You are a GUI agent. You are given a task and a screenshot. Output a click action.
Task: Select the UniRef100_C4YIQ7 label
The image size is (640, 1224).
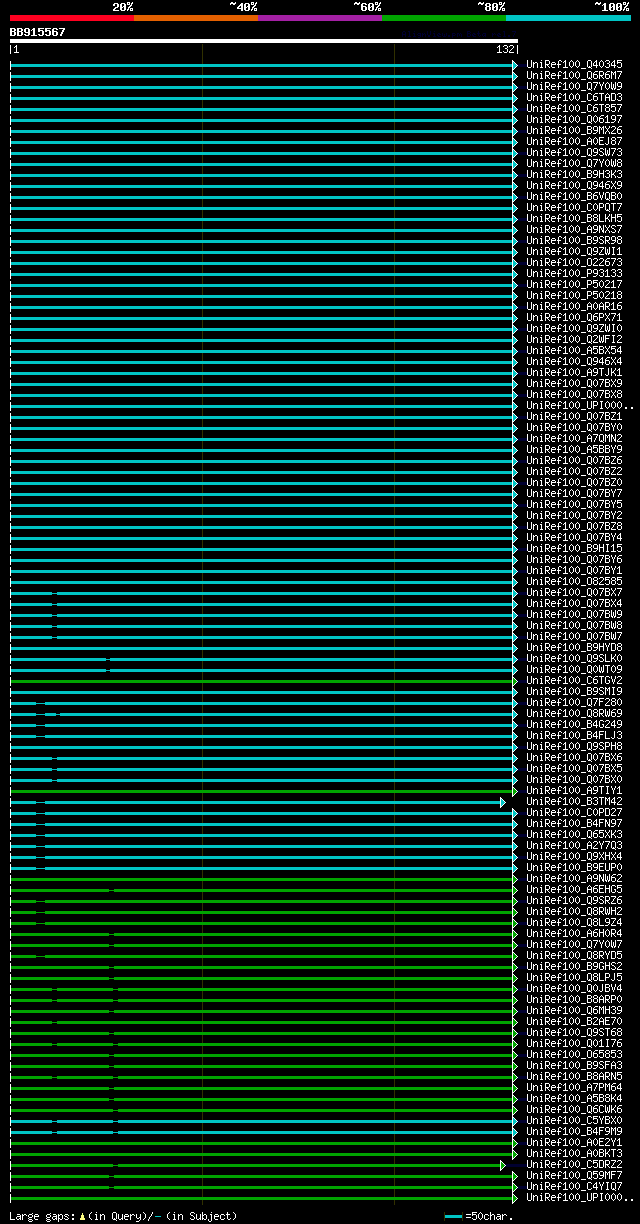click(x=575, y=1186)
